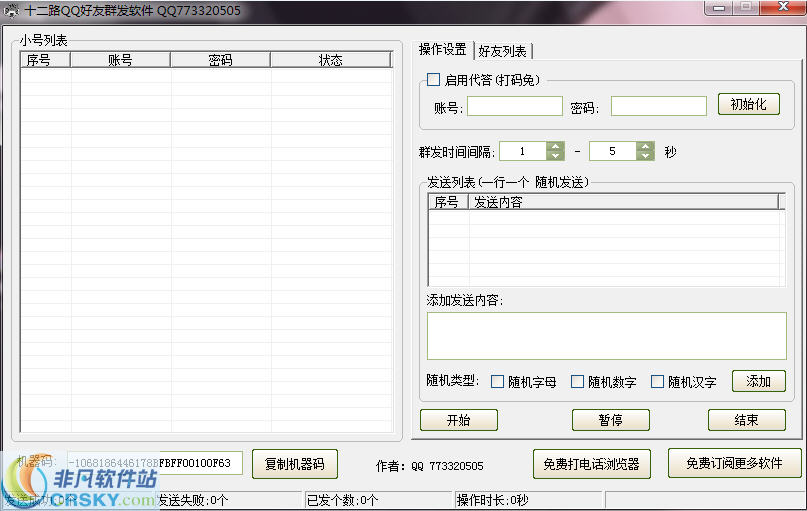The width and height of the screenshot is (807, 511).
Task: Click the minimum interval field showing 1
Action: 523,151
